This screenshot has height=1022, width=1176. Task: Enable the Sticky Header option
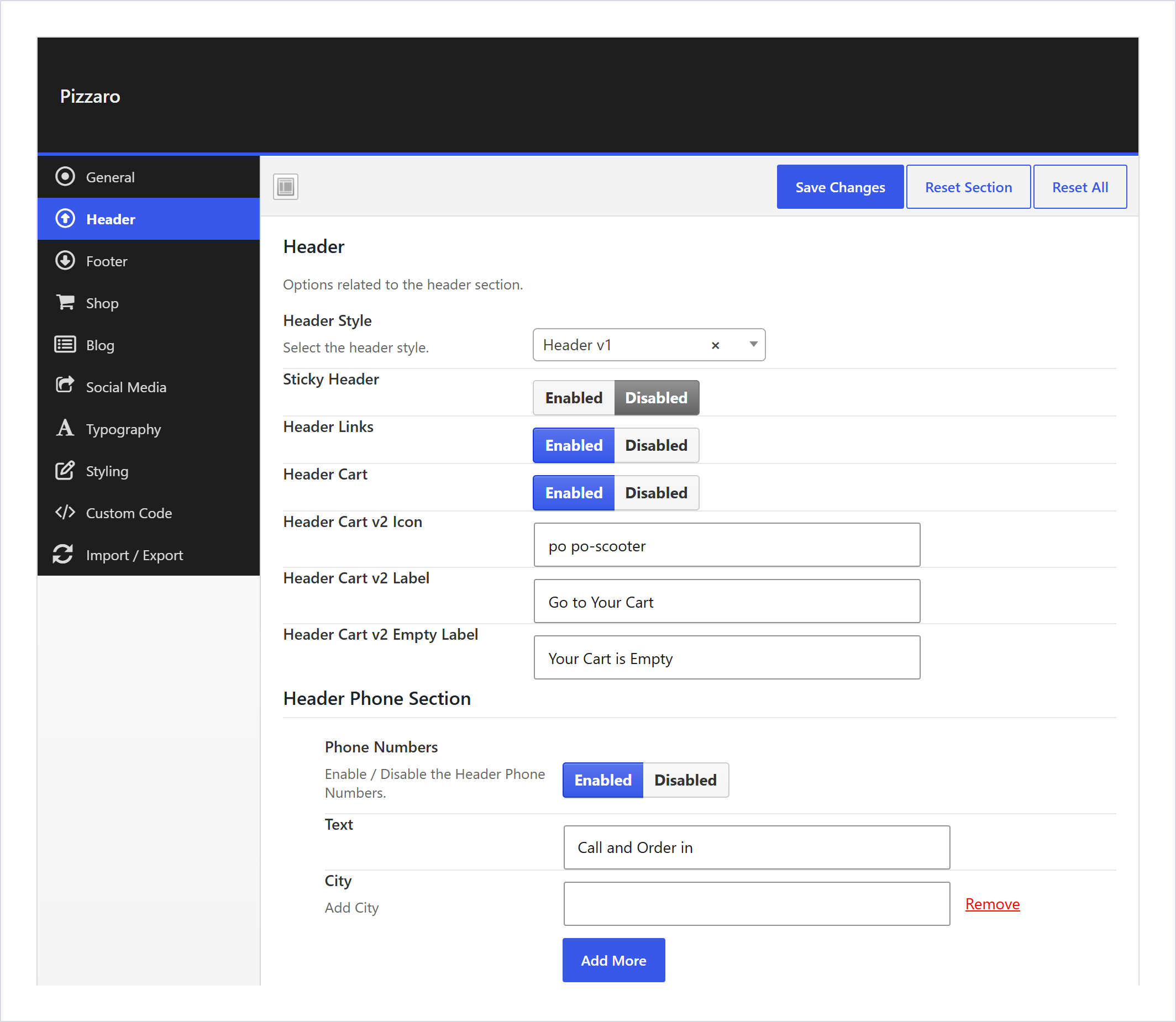(574, 398)
